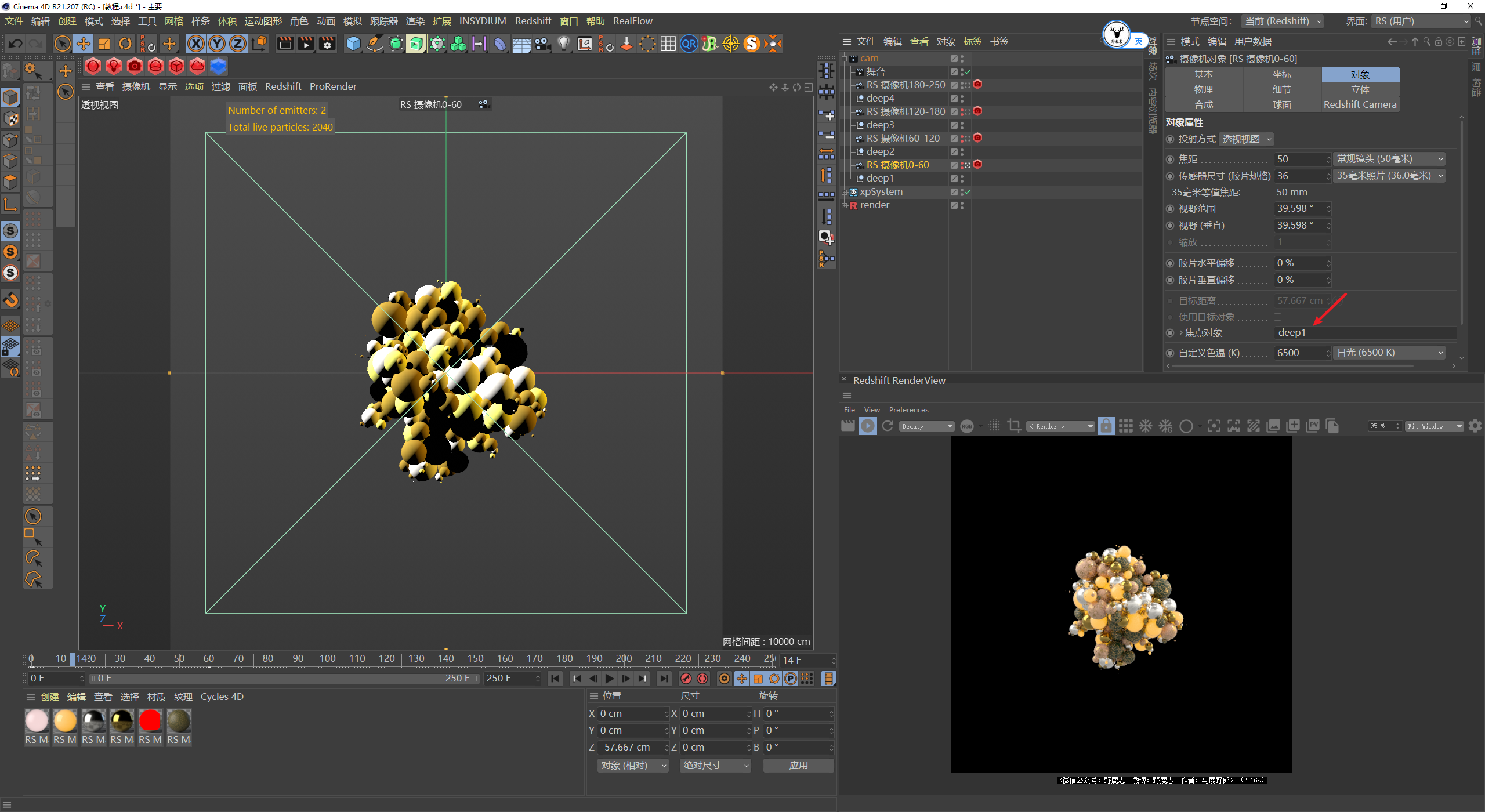Click the lock icon in Redshift RenderView

click(x=1106, y=426)
